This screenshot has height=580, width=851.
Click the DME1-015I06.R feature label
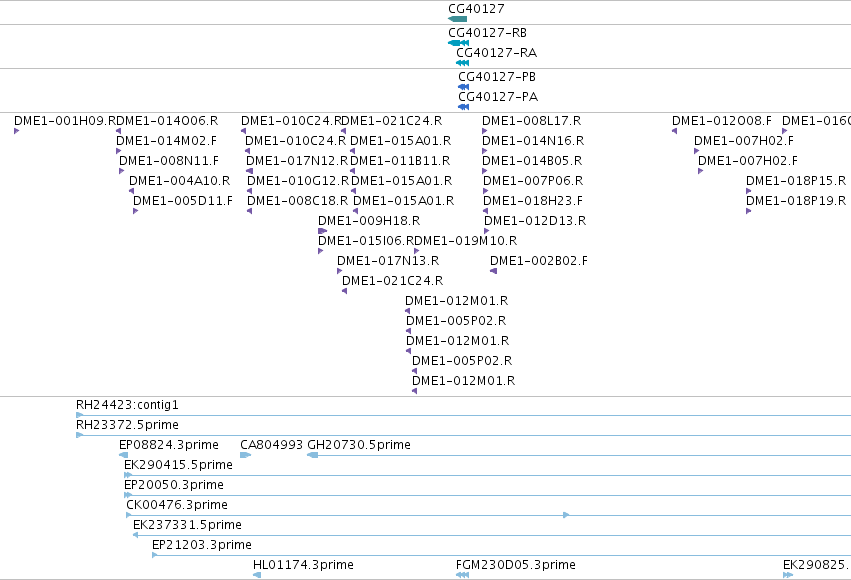tap(366, 241)
